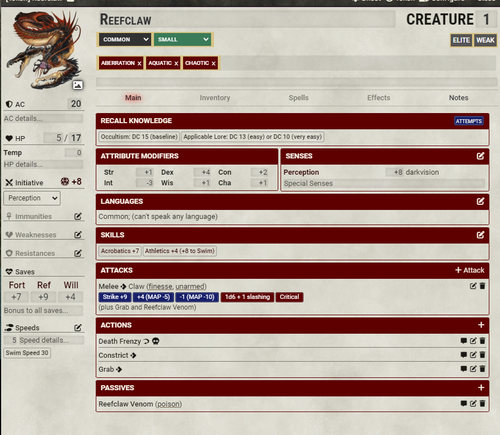Roll the Fort save
Viewport: 500px width, 435px height.
pos(17,285)
